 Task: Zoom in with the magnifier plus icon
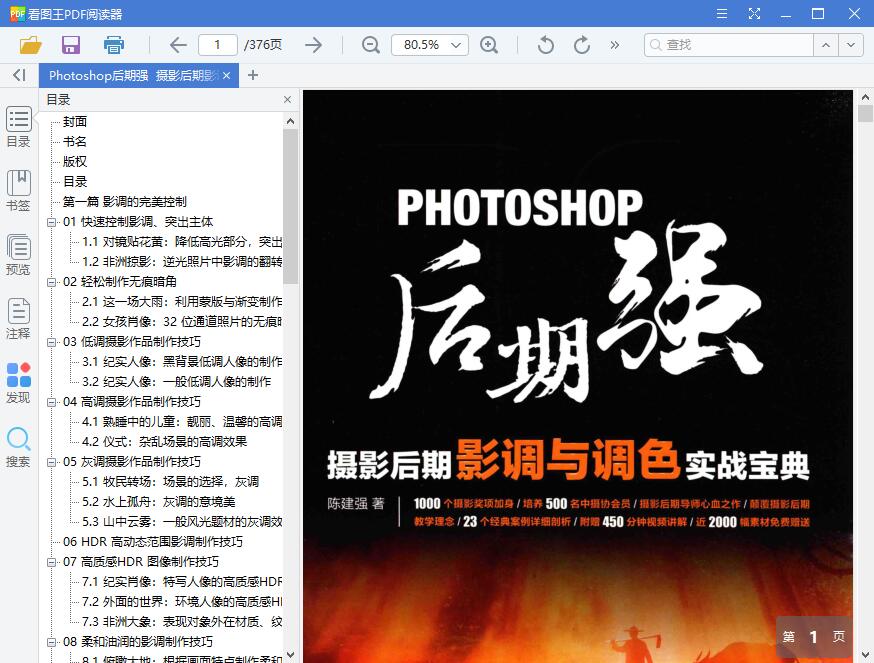490,45
